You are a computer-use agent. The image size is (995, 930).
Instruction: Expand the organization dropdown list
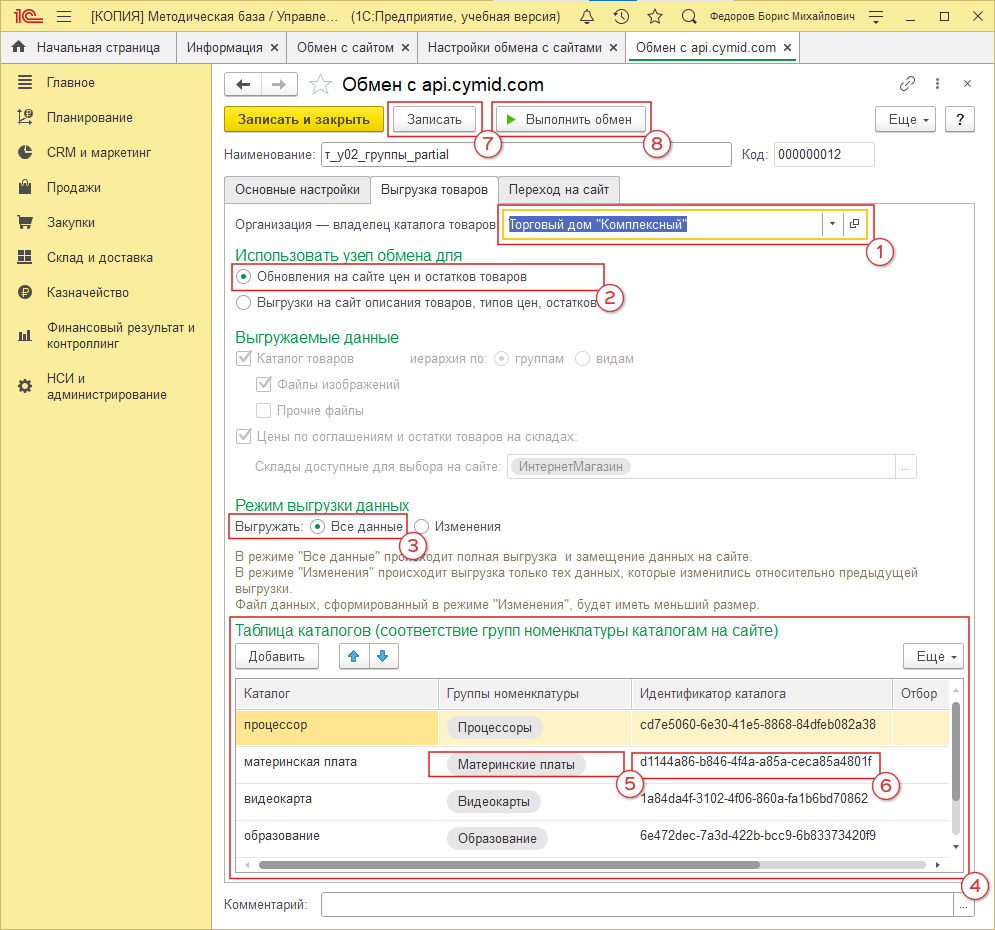point(832,225)
